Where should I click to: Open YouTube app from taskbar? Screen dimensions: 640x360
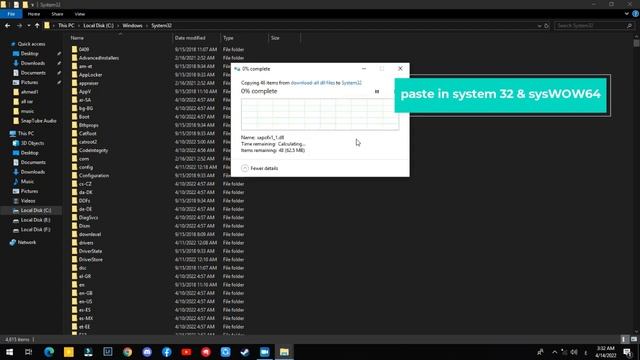coord(186,352)
